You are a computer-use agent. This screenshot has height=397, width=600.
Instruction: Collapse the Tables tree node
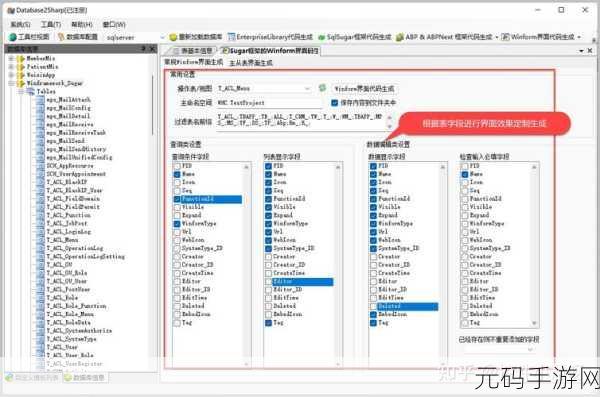point(21,91)
